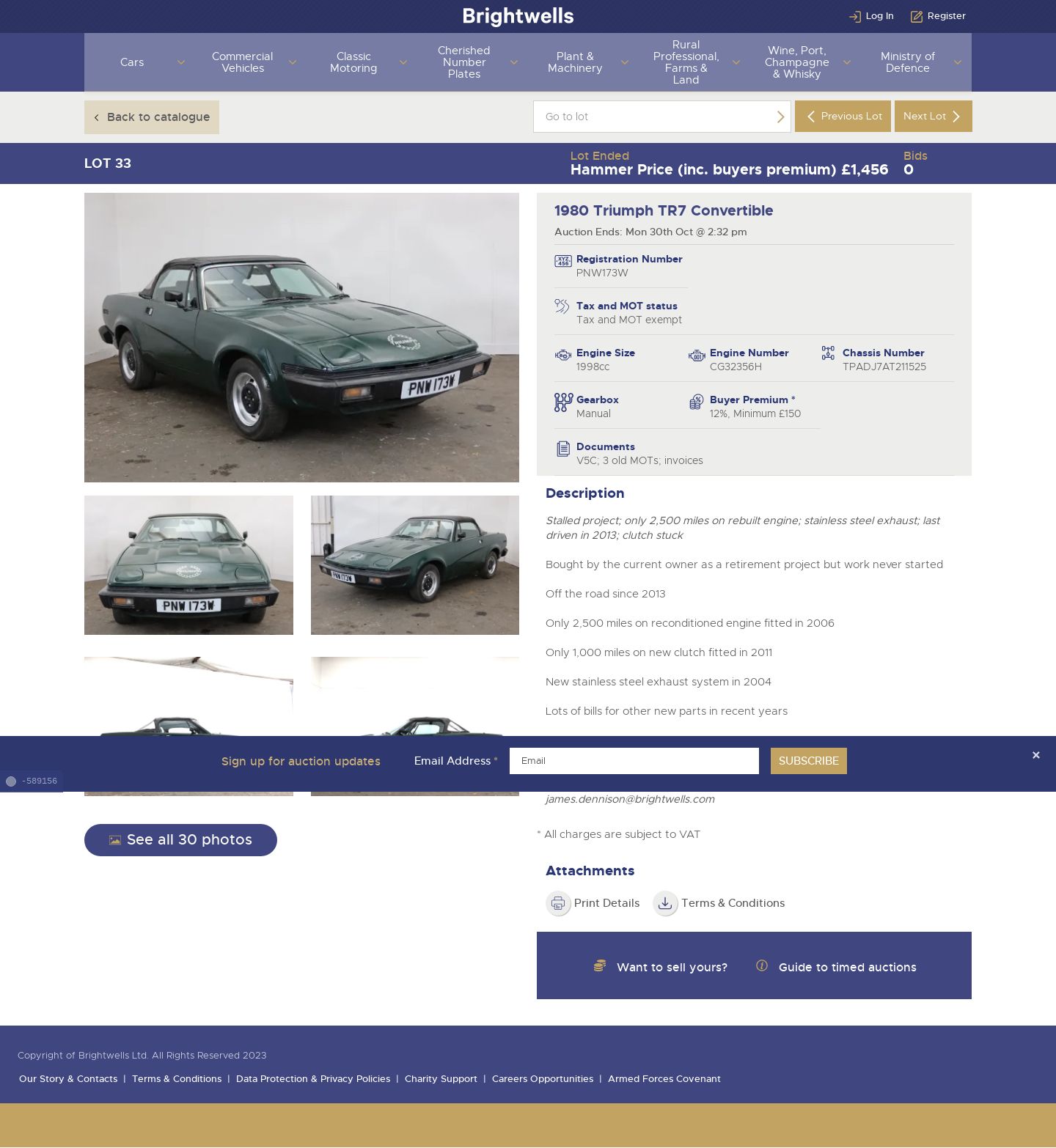This screenshot has height=1148, width=1056.
Task: Close the auction updates signup banner
Action: point(1035,755)
